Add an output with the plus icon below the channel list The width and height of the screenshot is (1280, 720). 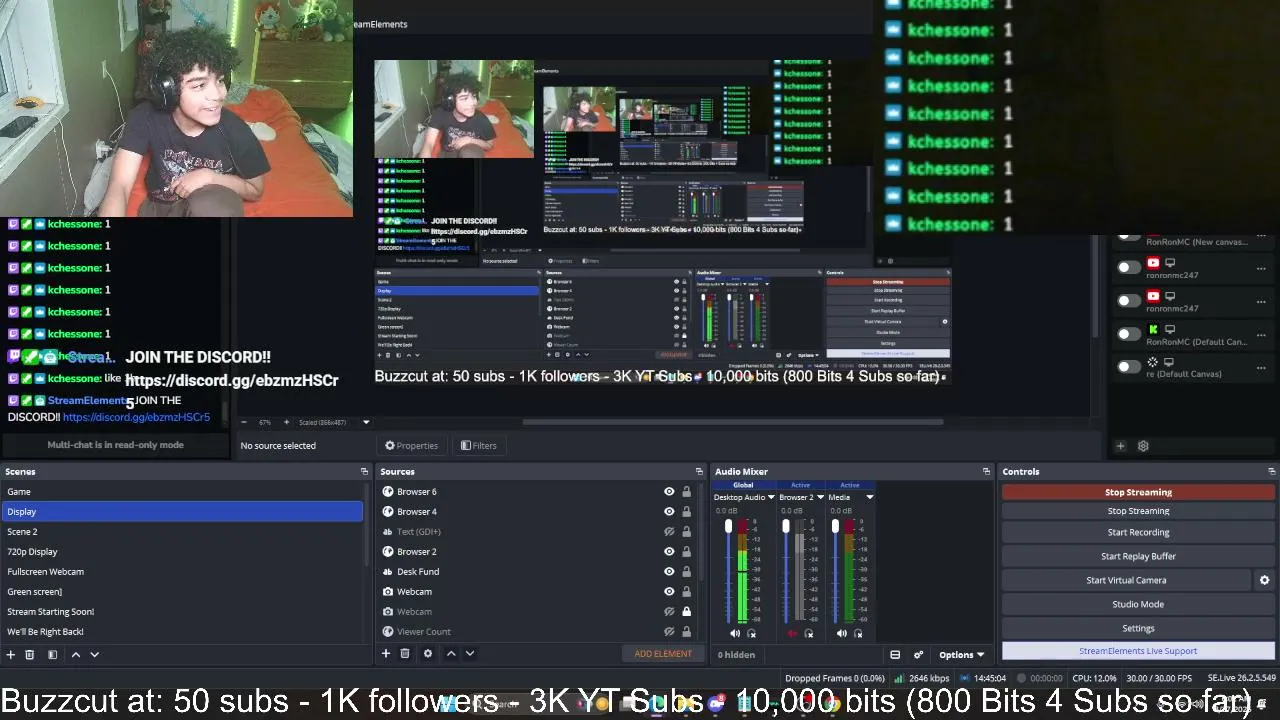tap(1120, 446)
